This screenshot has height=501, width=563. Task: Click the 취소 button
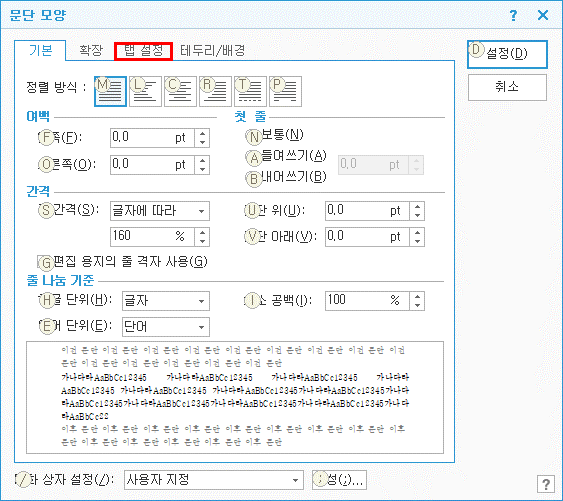[507, 87]
